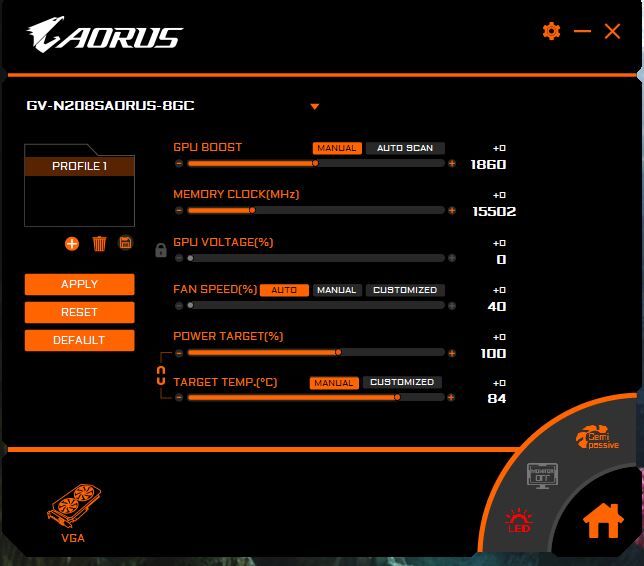Increase GPU Voltage with plus icon
The image size is (644, 566).
[x=452, y=258]
